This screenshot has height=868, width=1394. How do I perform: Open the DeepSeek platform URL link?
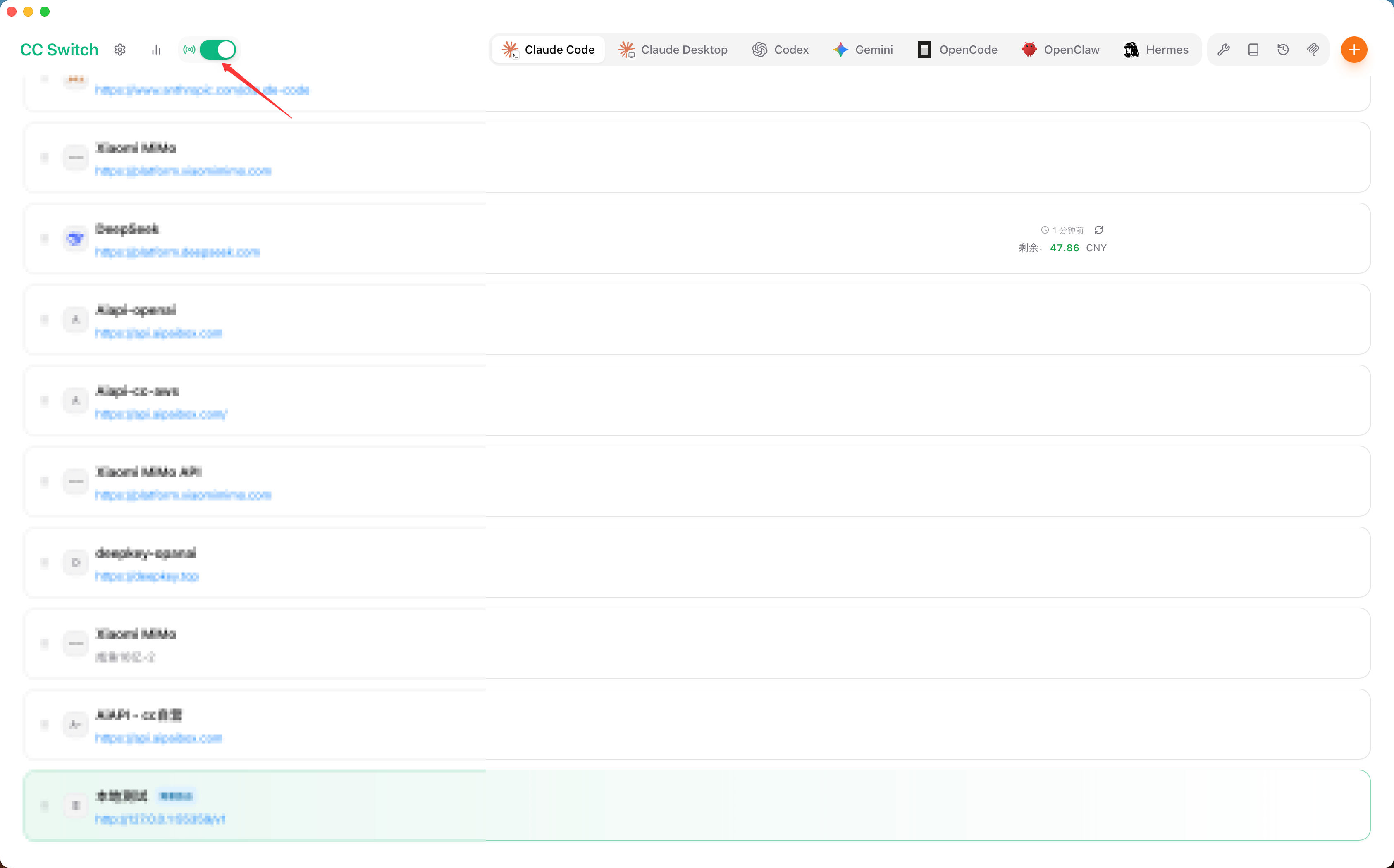coord(177,252)
